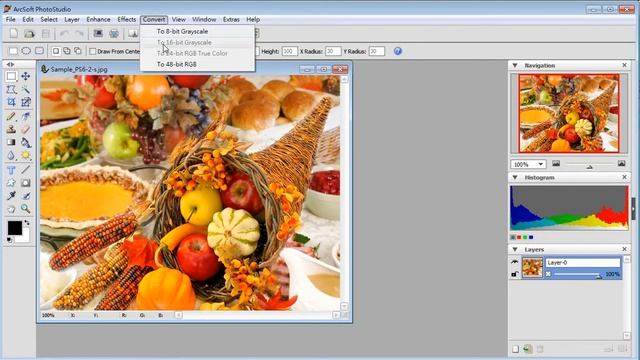Click the Navigation zoom out button

click(556, 164)
